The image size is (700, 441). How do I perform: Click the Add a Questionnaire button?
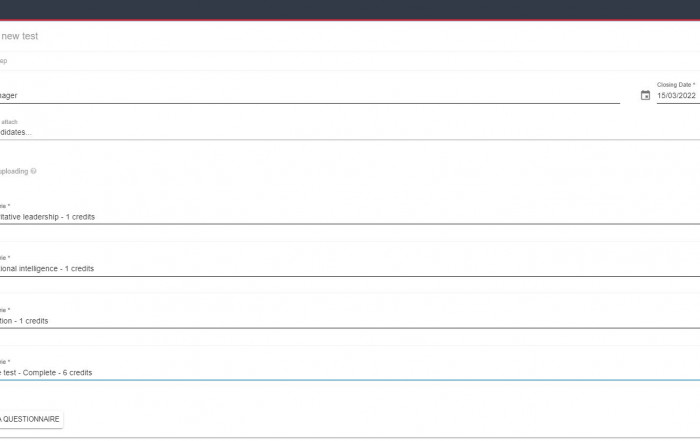click(31, 419)
